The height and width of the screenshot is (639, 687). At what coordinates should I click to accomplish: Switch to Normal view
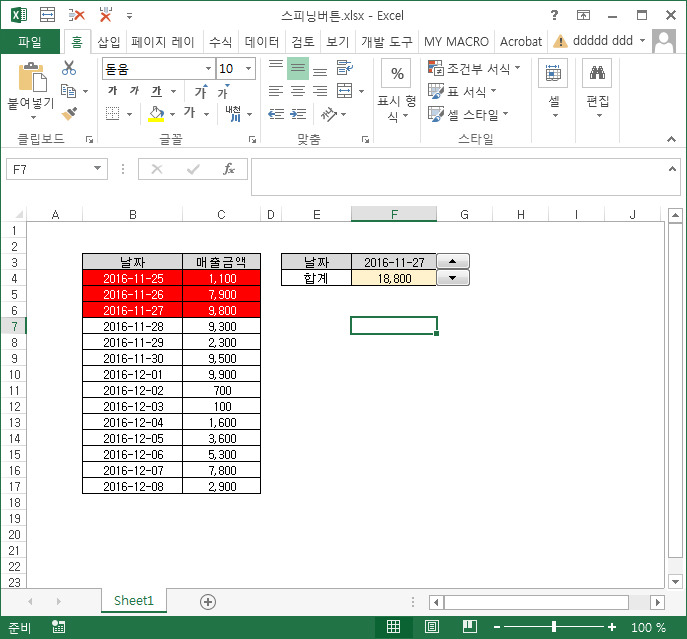[393, 627]
